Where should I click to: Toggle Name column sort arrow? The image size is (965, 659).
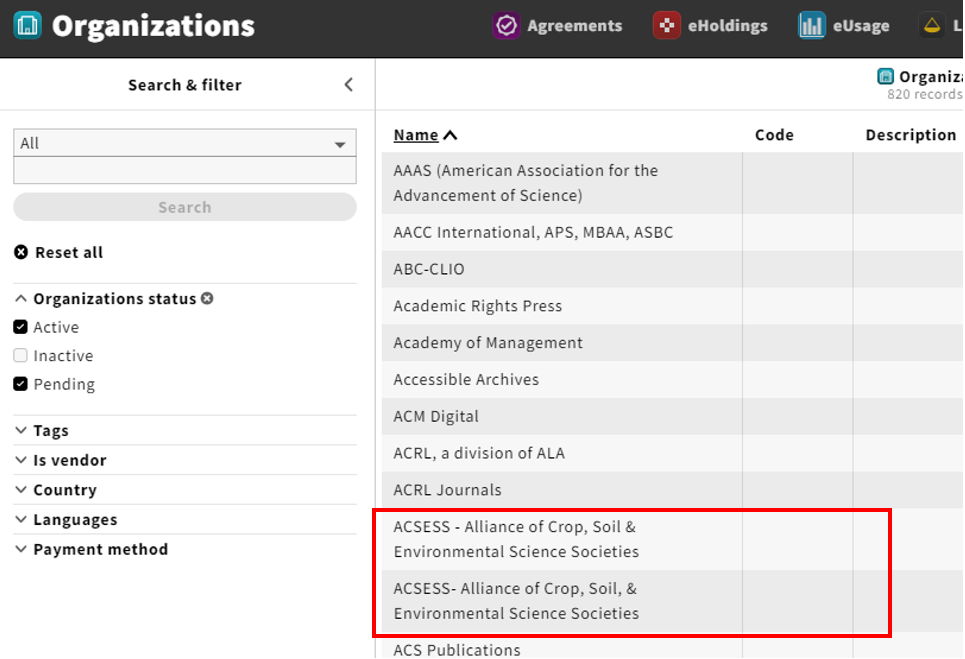pos(450,135)
